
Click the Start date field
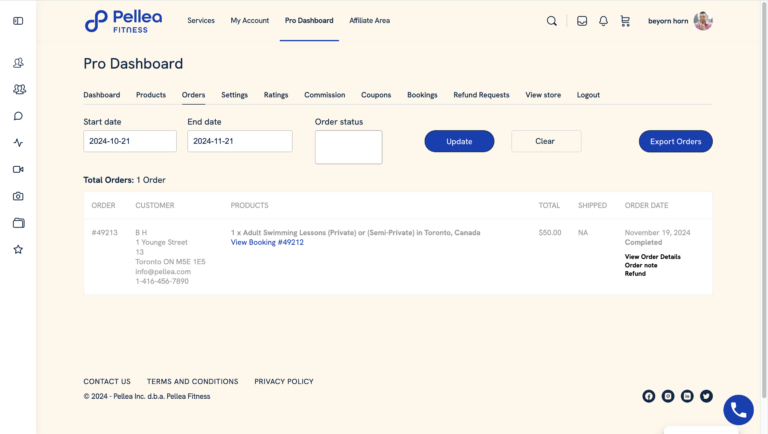pyautogui.click(x=130, y=141)
